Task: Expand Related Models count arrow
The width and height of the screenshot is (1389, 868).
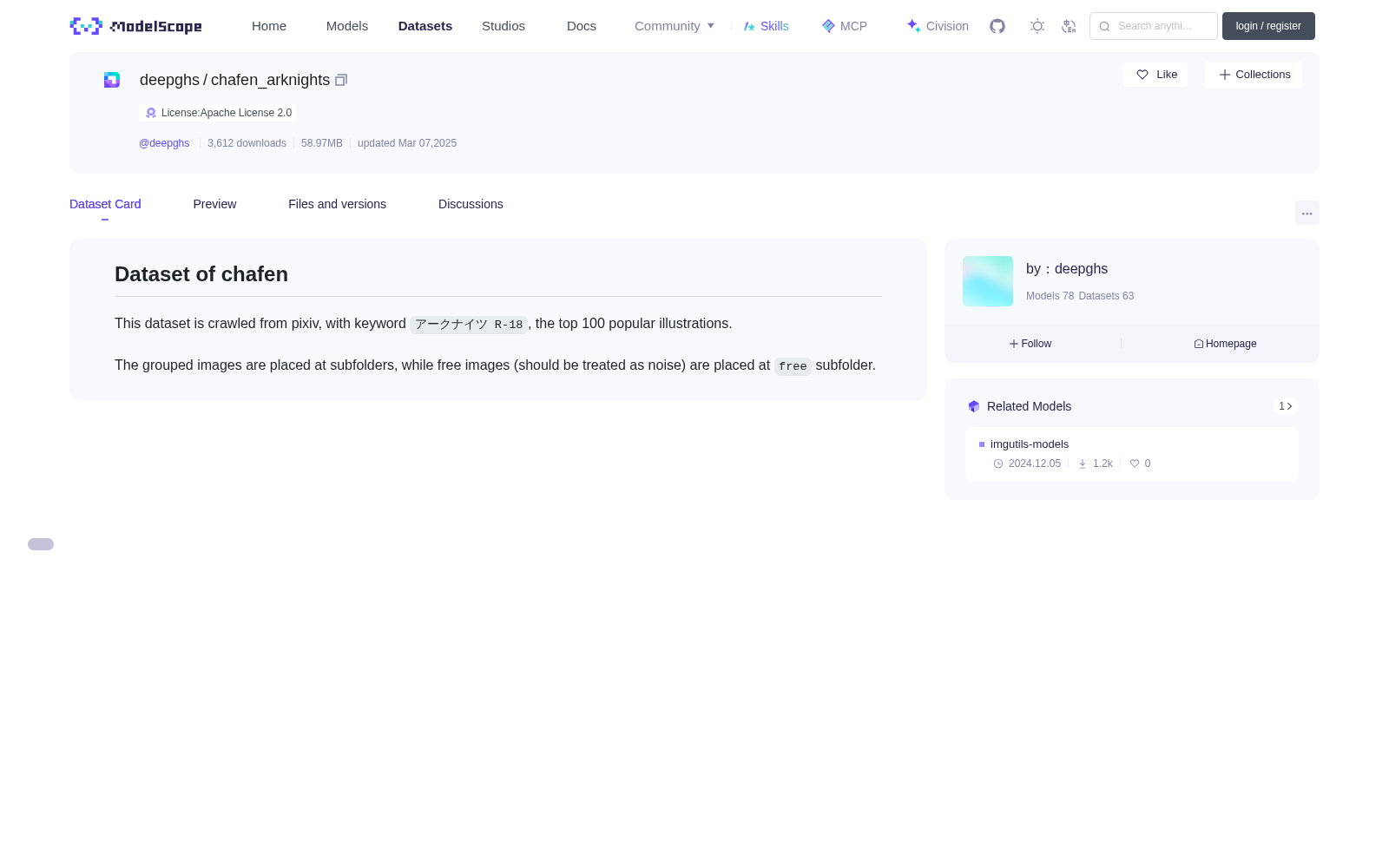Action: 1286,406
